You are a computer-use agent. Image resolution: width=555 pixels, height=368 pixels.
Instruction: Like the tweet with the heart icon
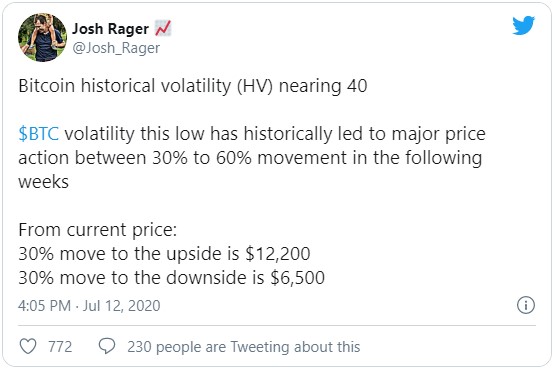click(x=28, y=346)
